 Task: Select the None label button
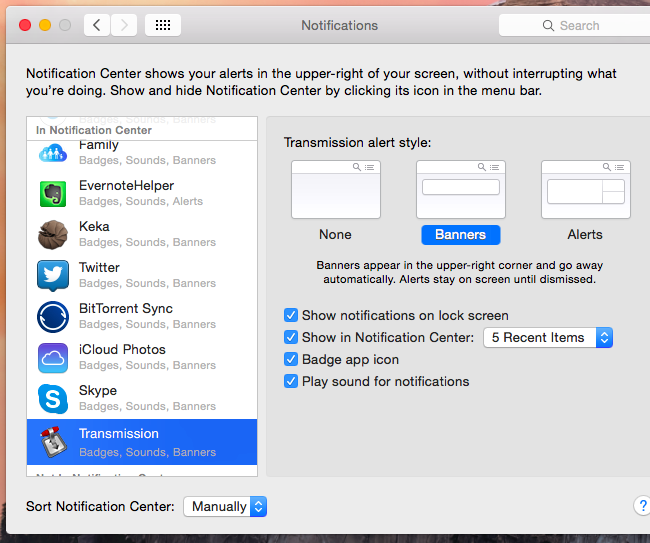(335, 235)
